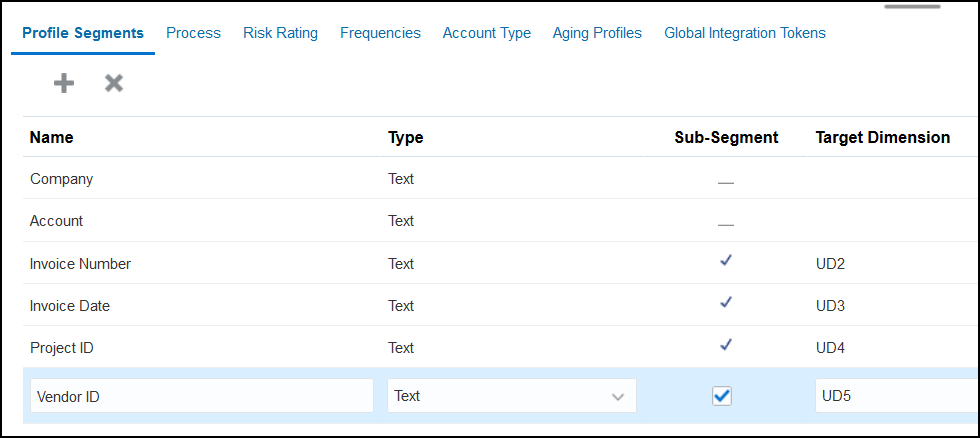Select the Company segment row
The height and width of the screenshot is (438, 980).
click(500, 179)
